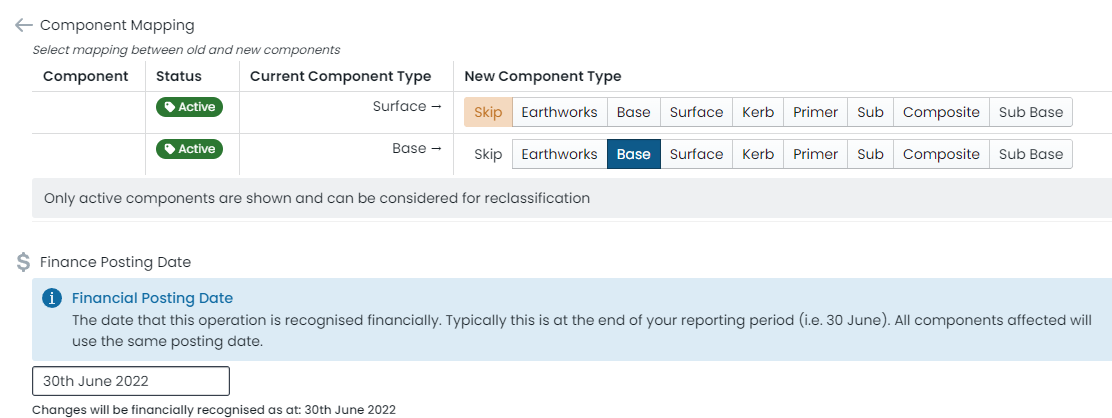Select Composite for the Surface row

[x=941, y=112]
